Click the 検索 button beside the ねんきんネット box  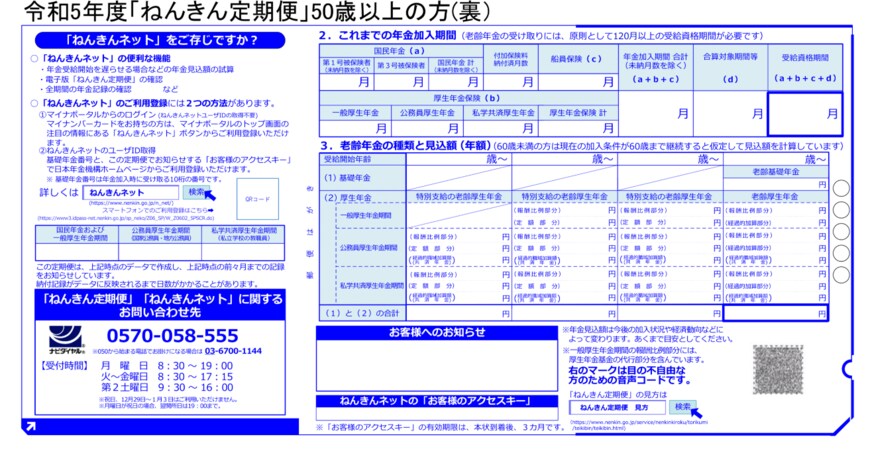point(196,191)
